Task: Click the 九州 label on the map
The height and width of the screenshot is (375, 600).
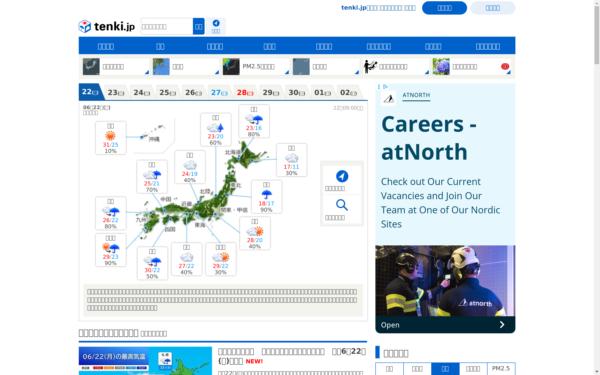Action: (141, 220)
